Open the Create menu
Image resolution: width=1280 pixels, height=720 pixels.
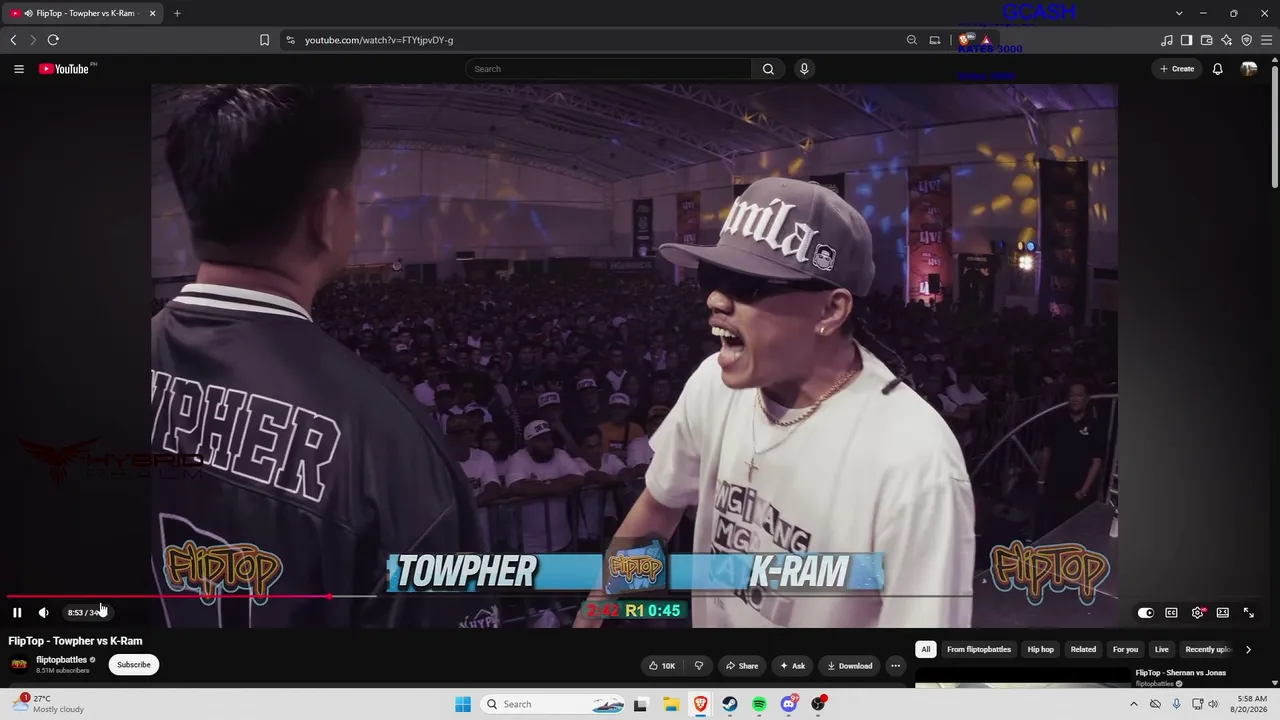pos(1177,69)
